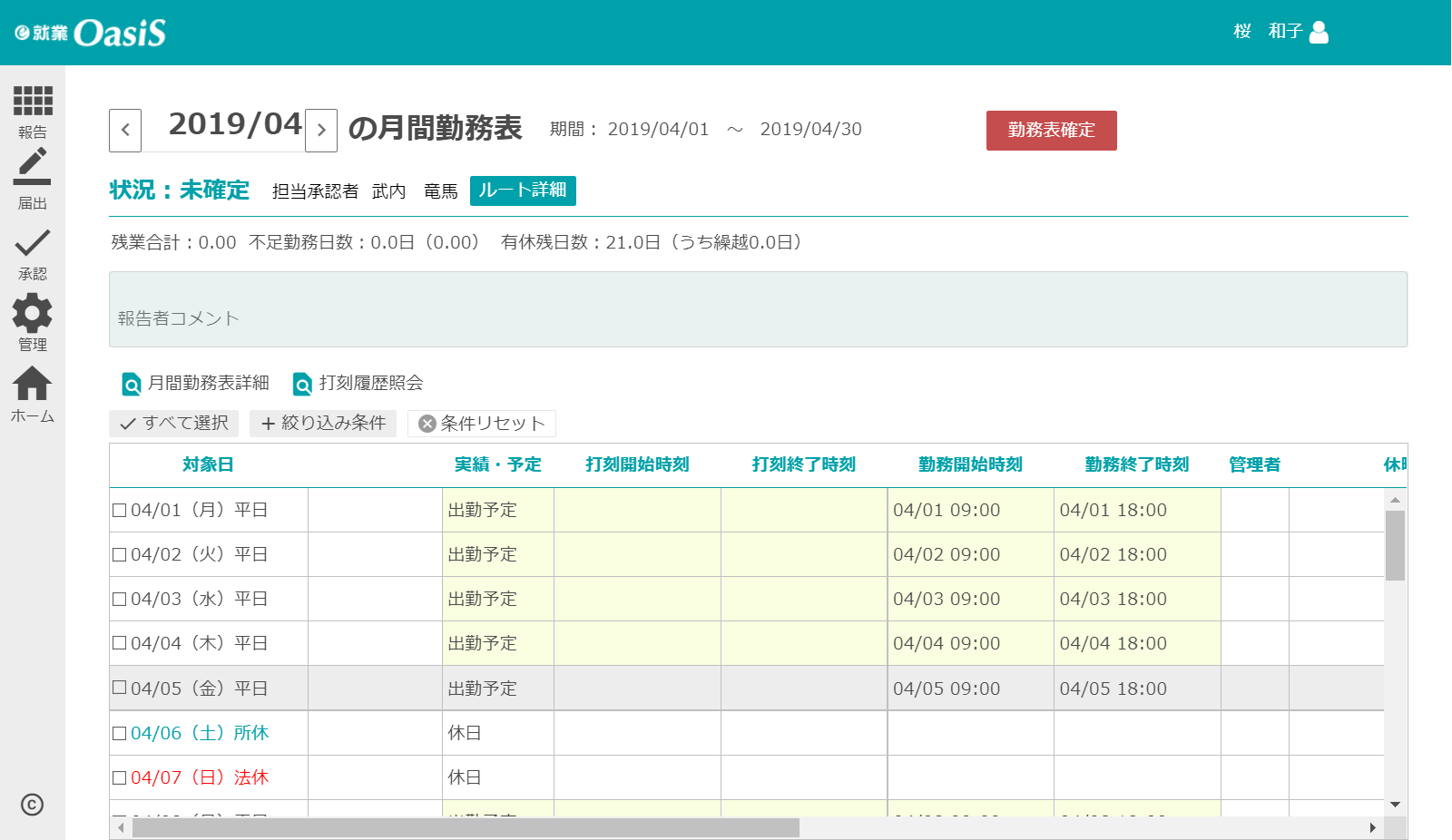The image size is (1452, 840).
Task: Sort by 対象日 column header
Action: tap(208, 464)
